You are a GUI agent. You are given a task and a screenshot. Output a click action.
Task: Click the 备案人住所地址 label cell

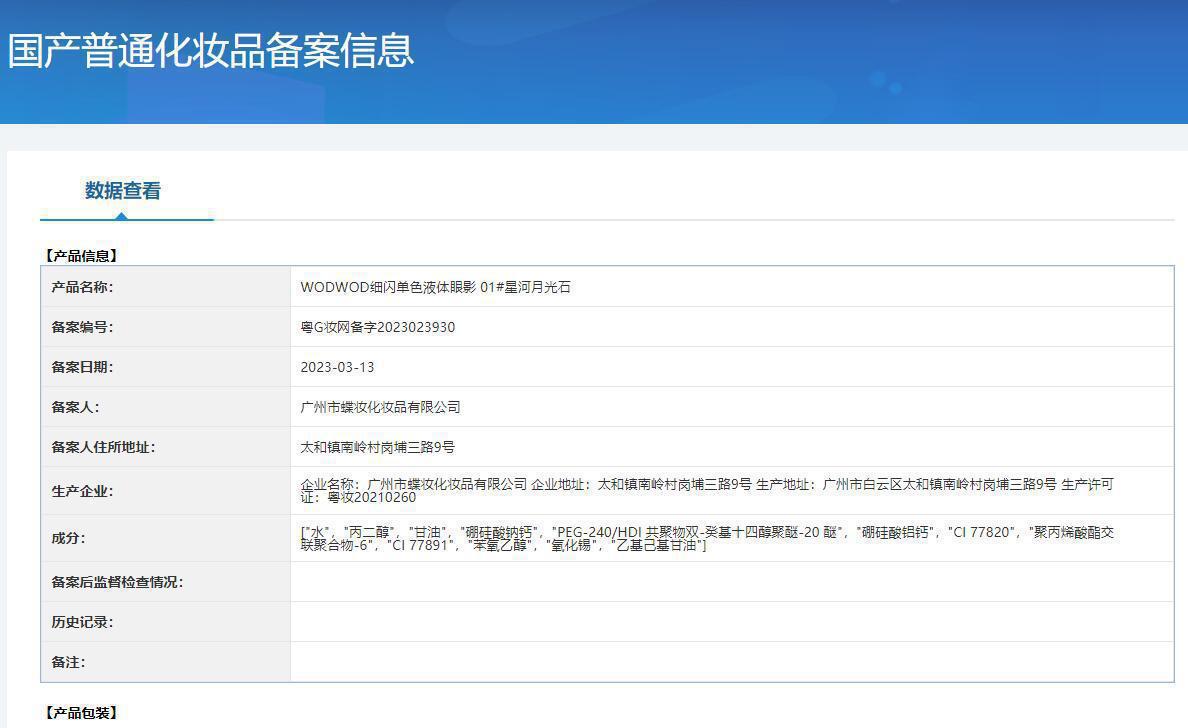166,447
